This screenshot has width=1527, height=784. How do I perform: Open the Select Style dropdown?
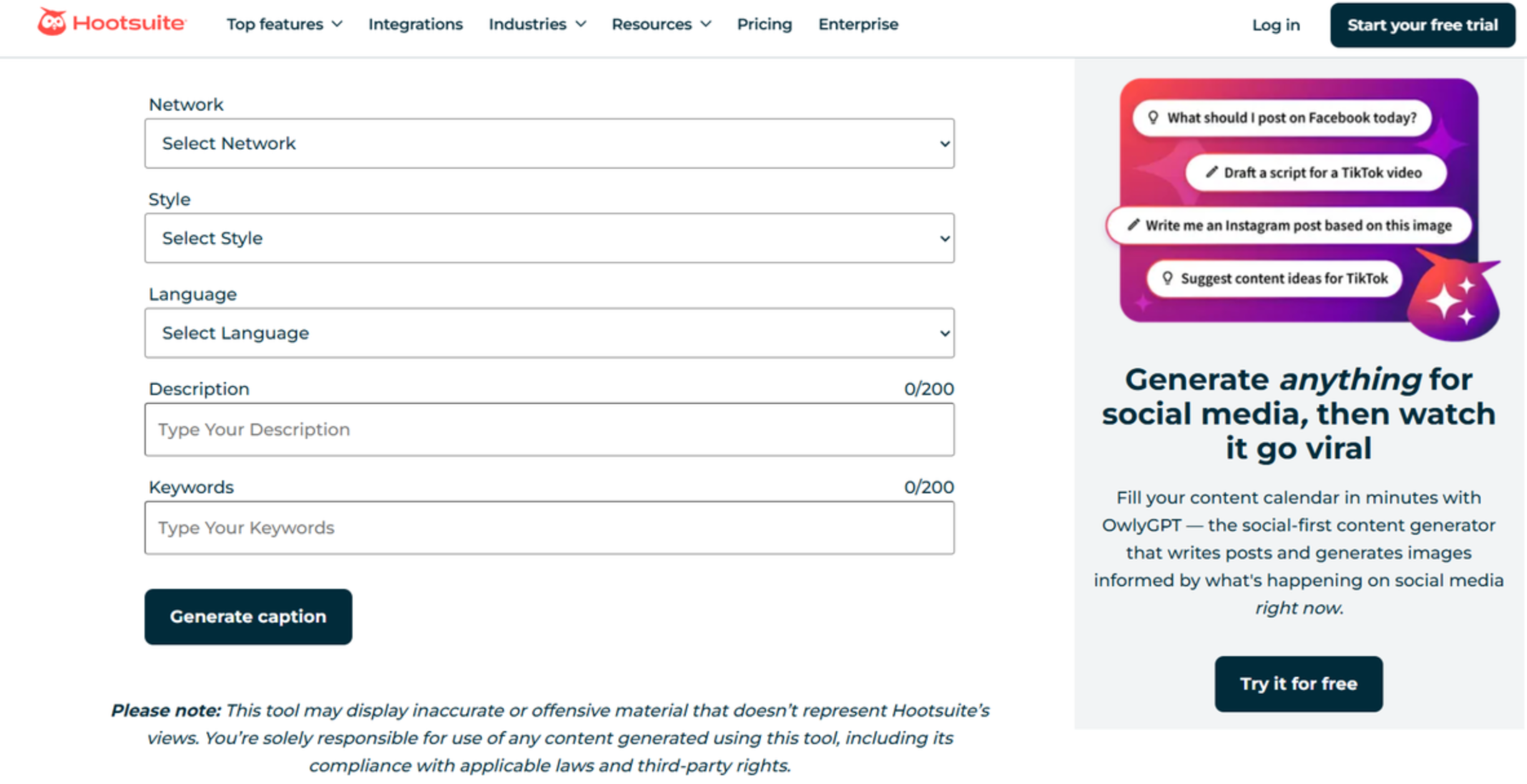pyautogui.click(x=549, y=238)
